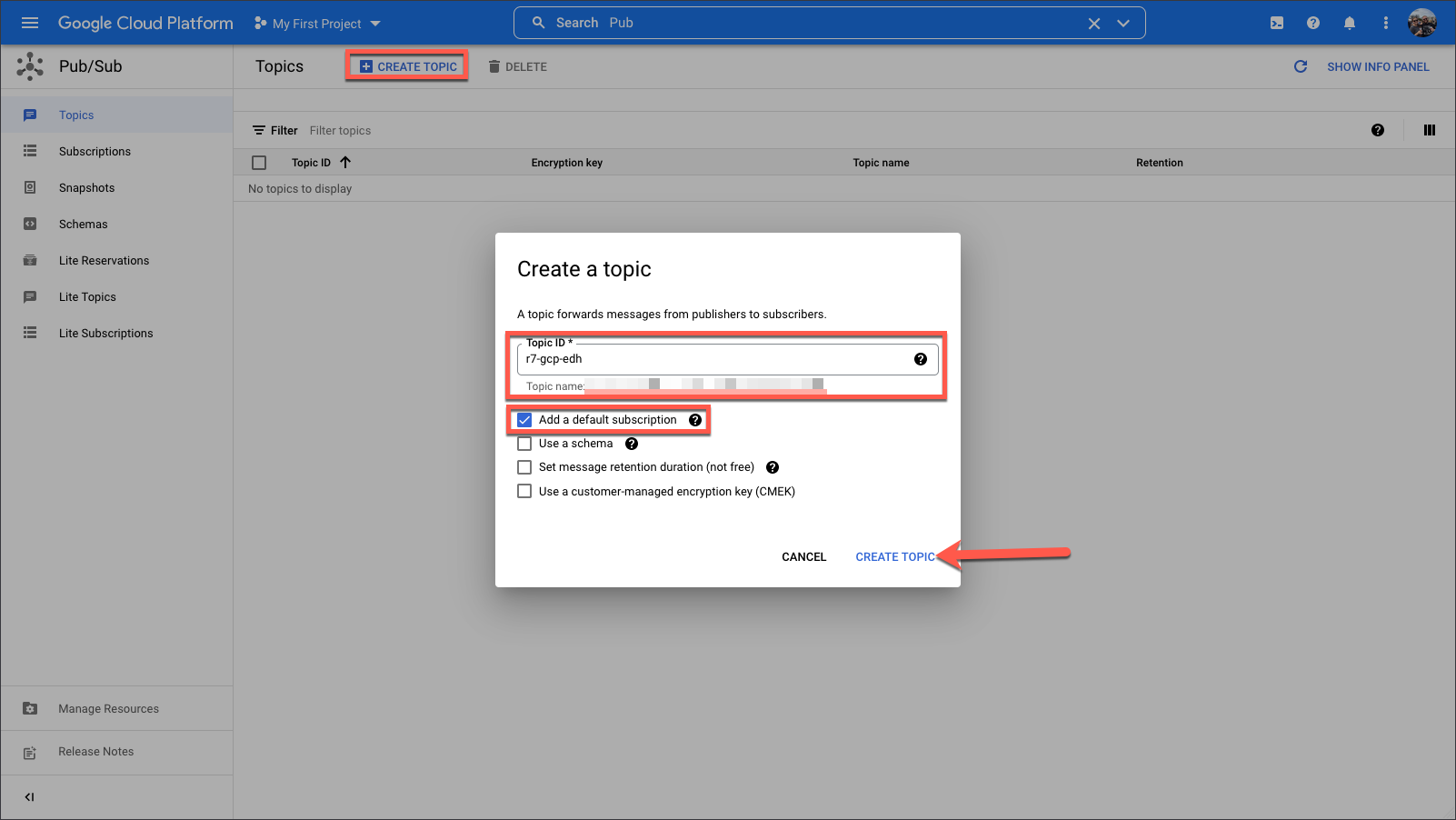Open the notifications bell
1456x820 pixels.
pyautogui.click(x=1350, y=23)
